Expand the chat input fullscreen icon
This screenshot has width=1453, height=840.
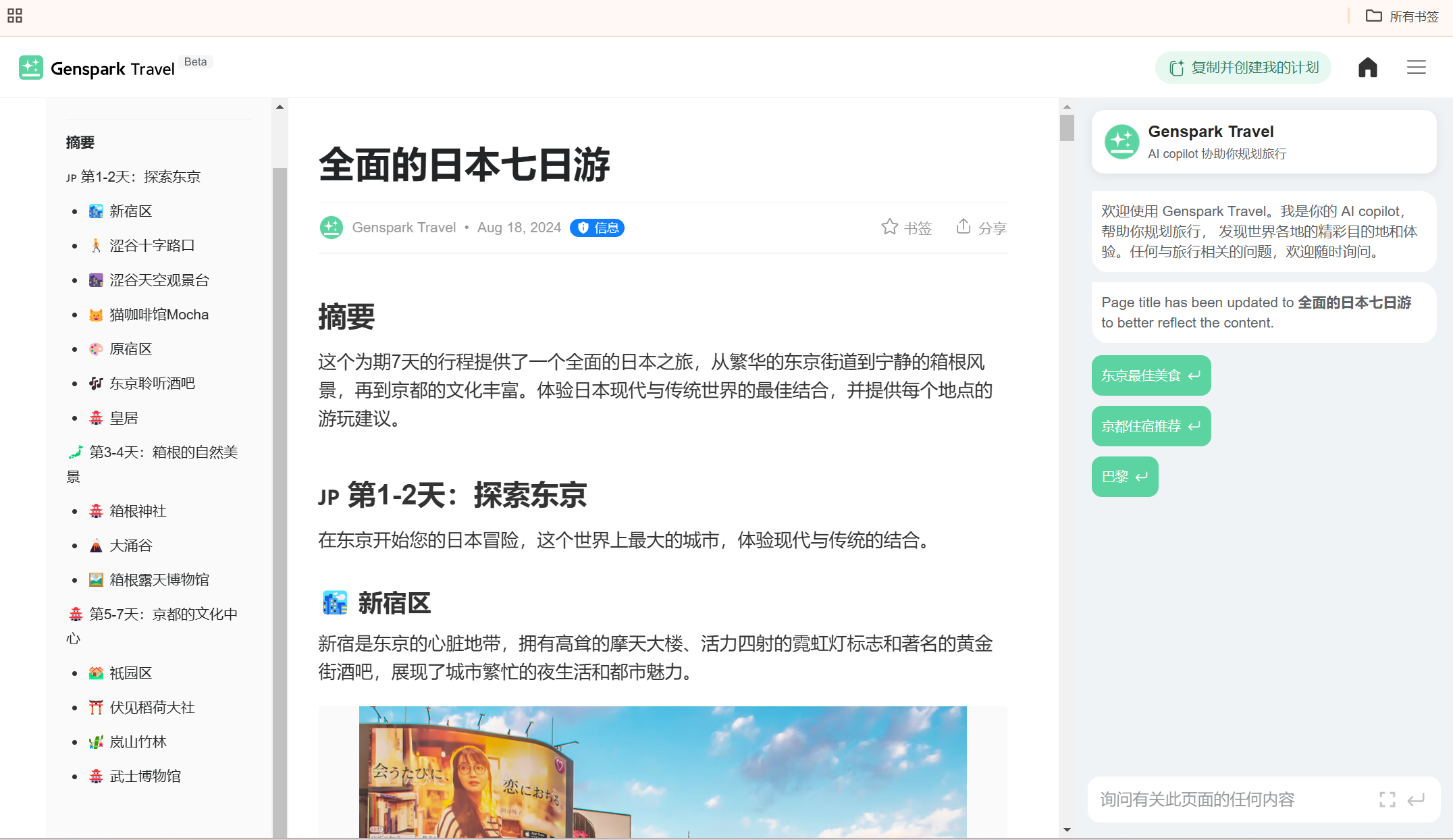point(1387,799)
